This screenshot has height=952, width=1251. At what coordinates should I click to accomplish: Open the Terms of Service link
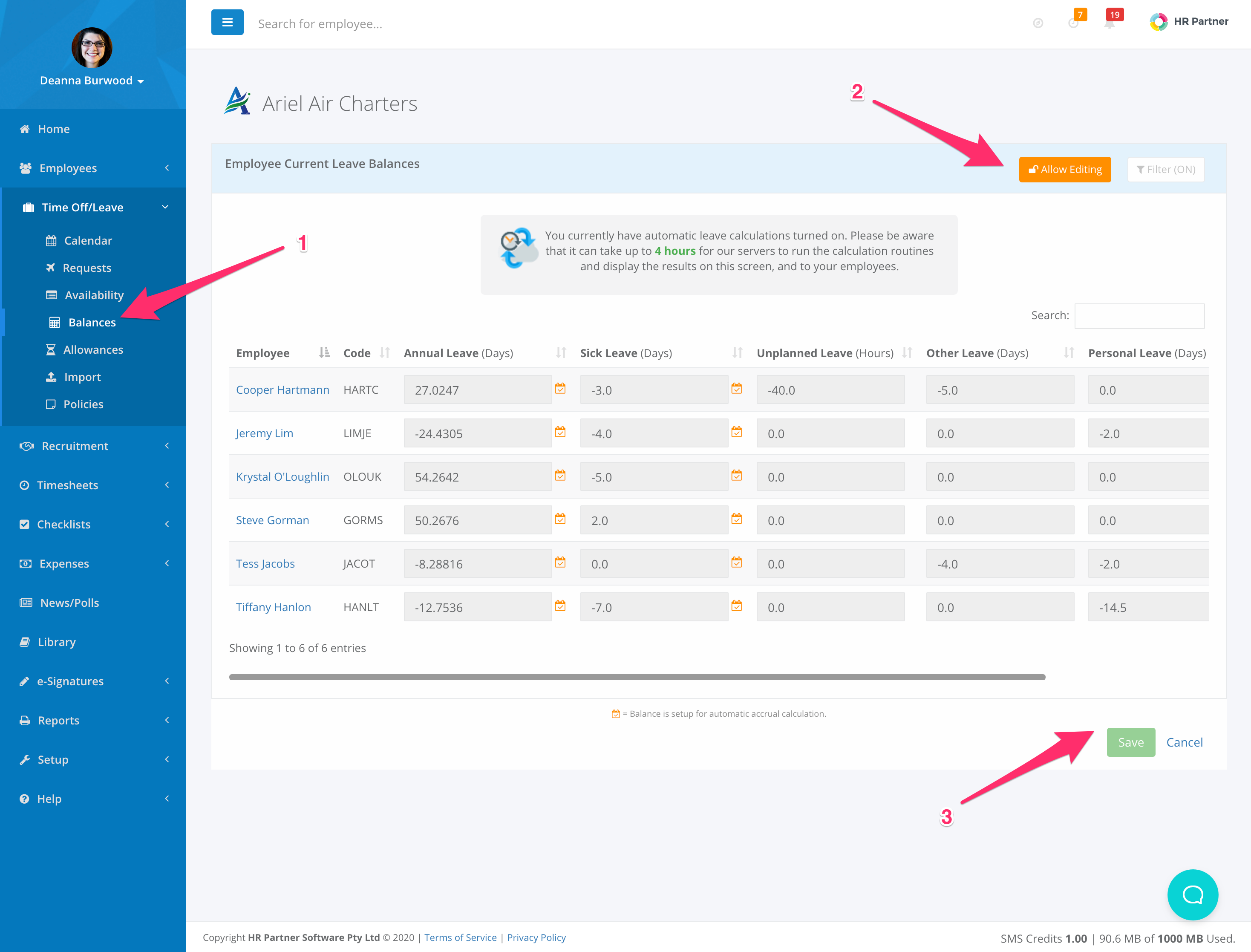(x=460, y=938)
